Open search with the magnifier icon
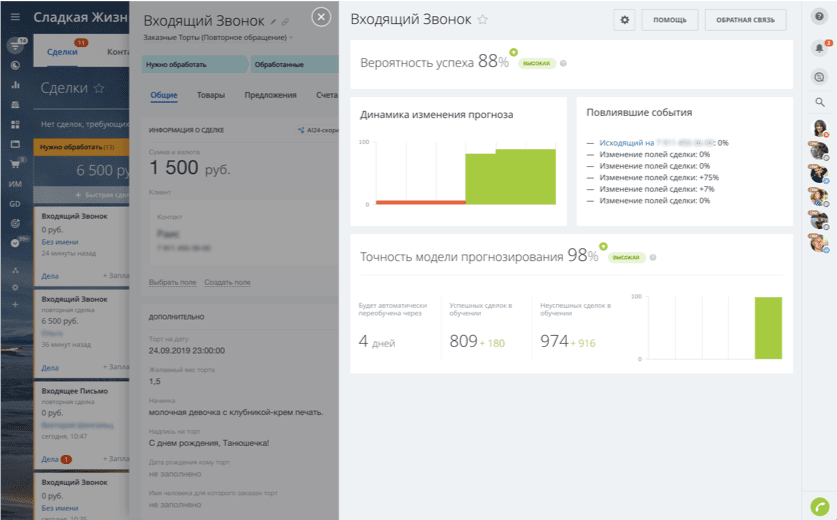This screenshot has height=520, width=837. (x=819, y=102)
